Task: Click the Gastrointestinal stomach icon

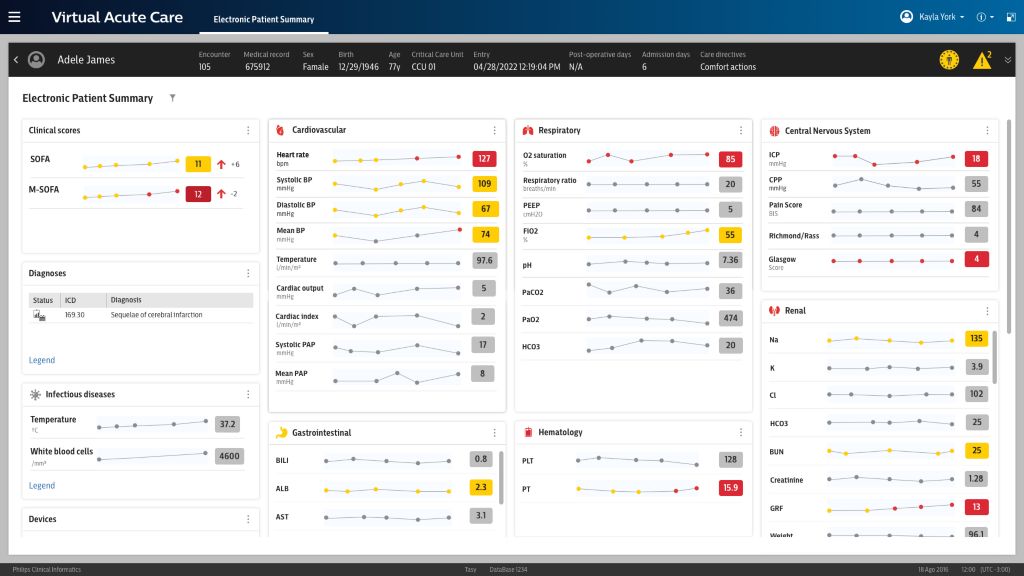Action: coord(281,432)
